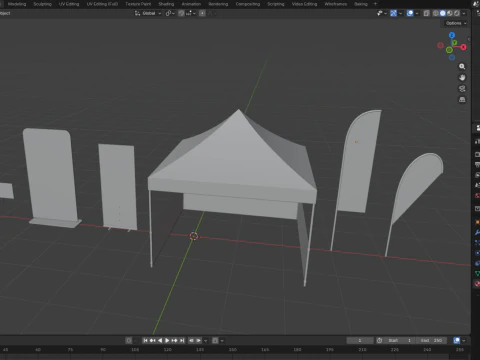
Task: Open the Material properties tab
Action: pyautogui.click(x=477, y=284)
